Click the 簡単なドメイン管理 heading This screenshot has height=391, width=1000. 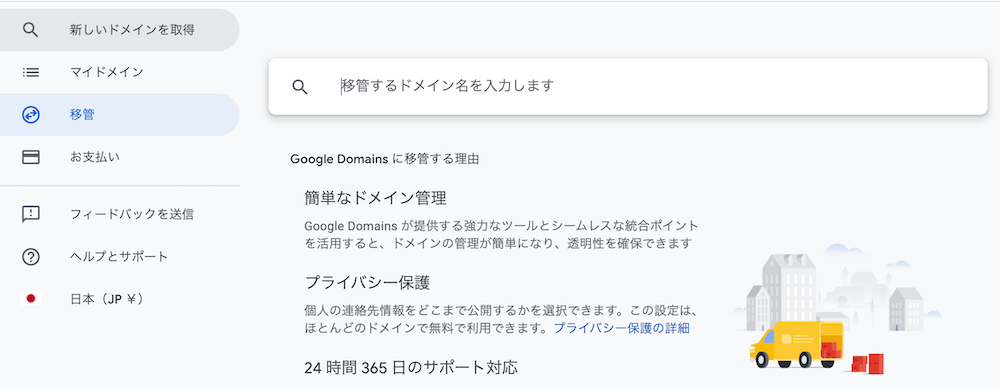[x=376, y=198]
